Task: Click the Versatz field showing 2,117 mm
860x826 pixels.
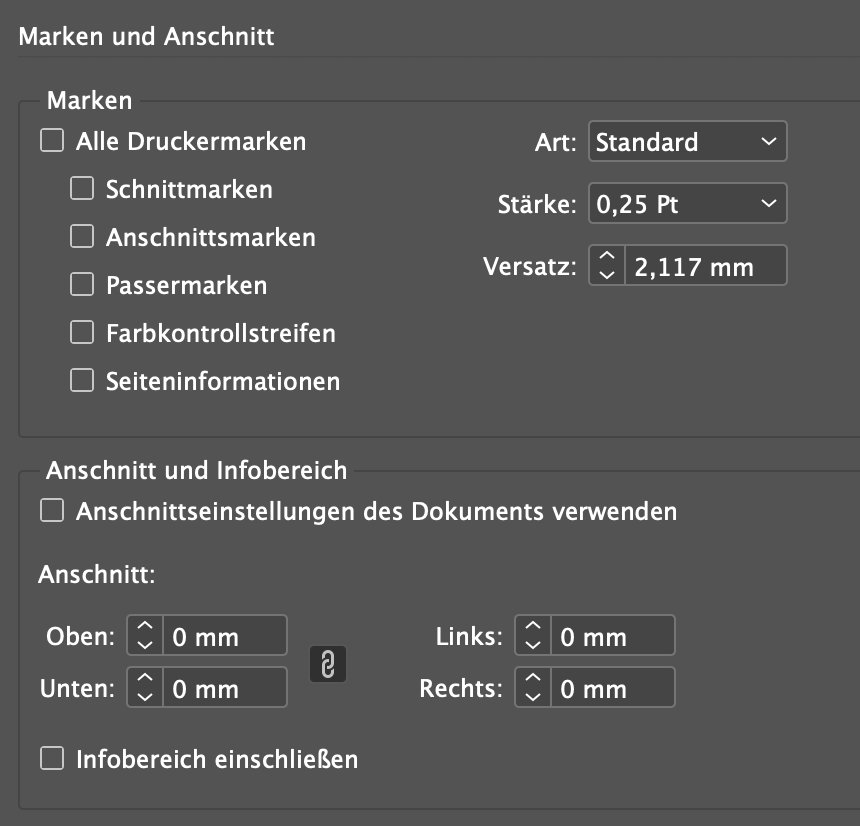Action: pyautogui.click(x=705, y=265)
